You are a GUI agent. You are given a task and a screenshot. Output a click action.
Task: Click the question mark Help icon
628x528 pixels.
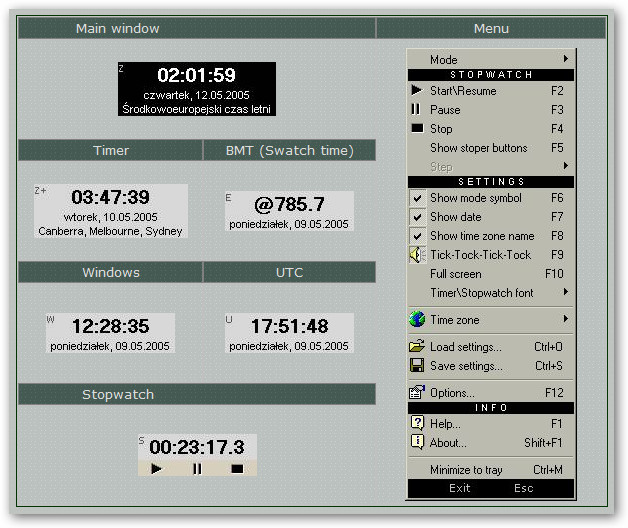[417, 423]
